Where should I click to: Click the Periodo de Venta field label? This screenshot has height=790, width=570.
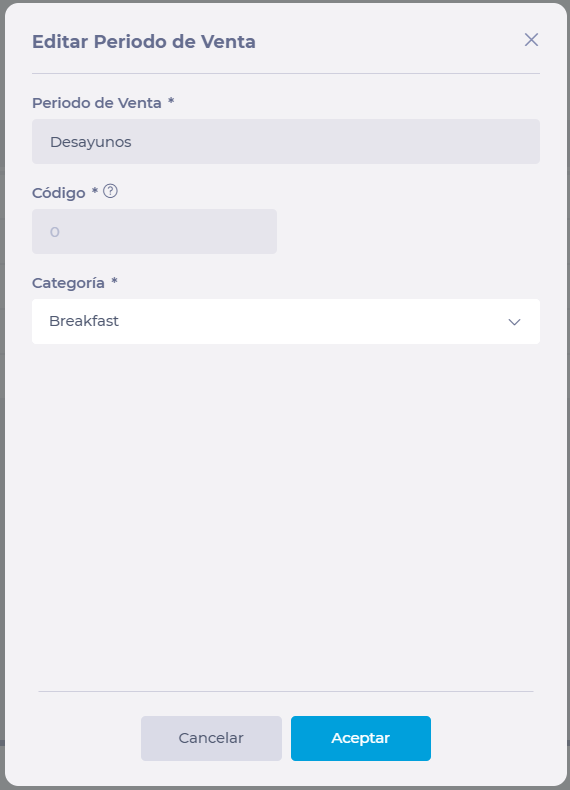pos(97,103)
